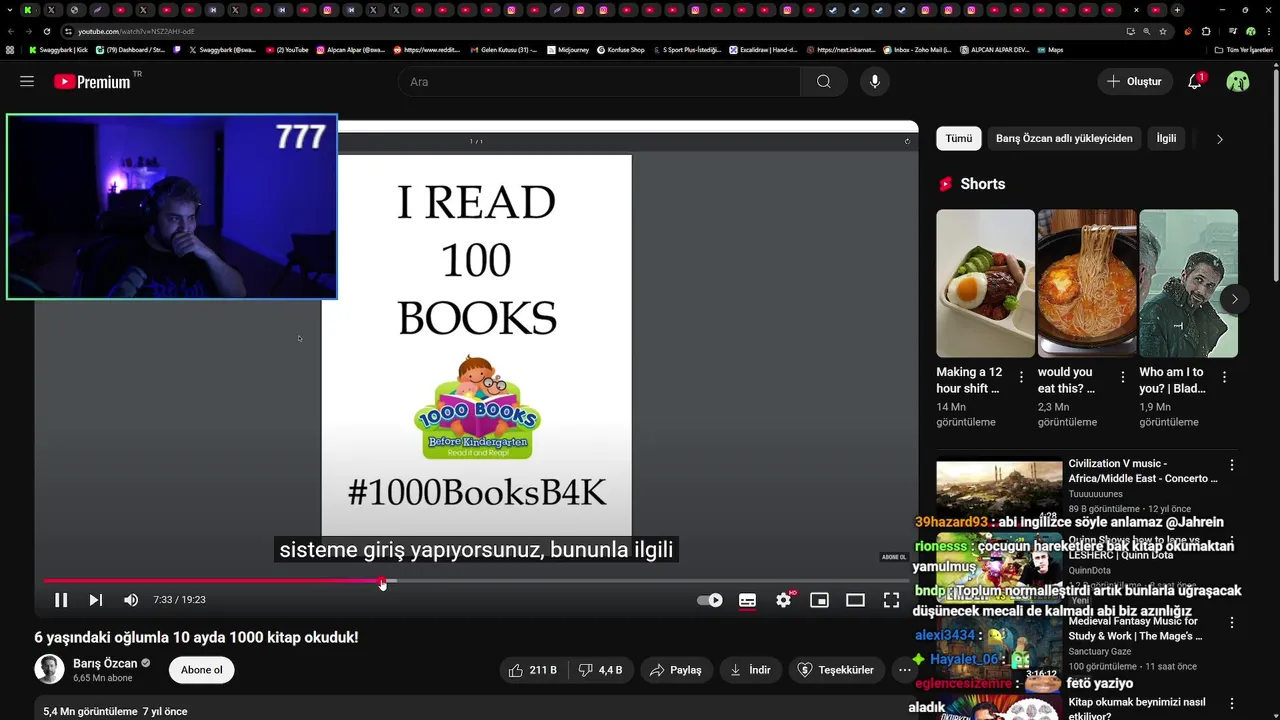
Task: Switch to the first Kick browser tab
Action: (x=28, y=10)
